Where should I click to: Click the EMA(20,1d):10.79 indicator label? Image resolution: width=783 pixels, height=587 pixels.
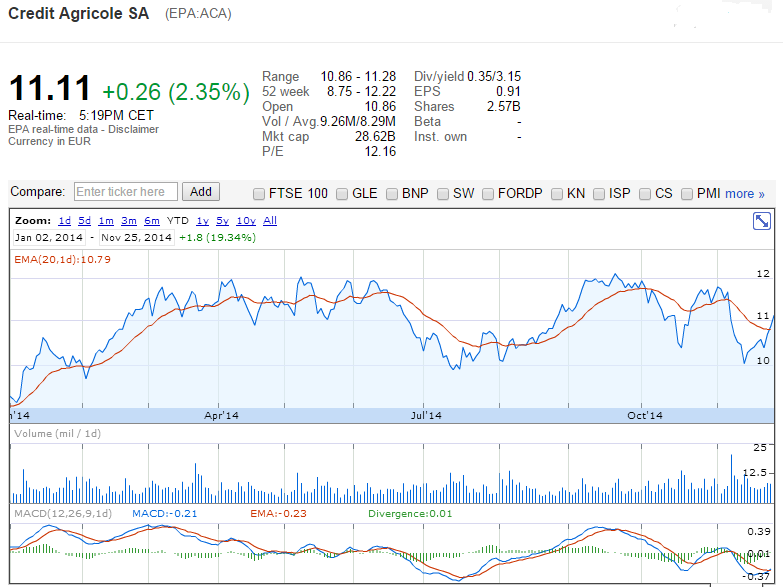pos(62,260)
